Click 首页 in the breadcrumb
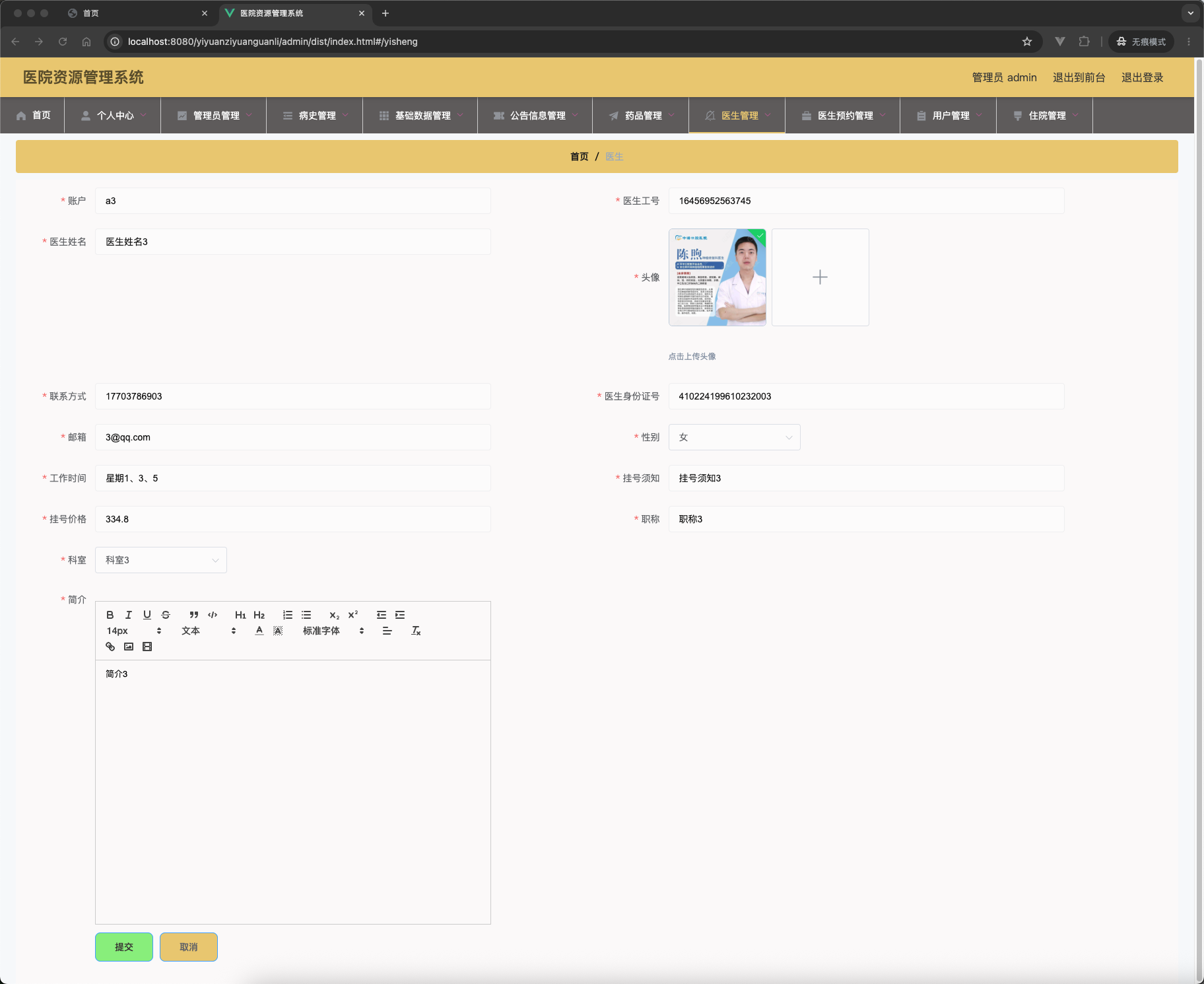The height and width of the screenshot is (984, 1204). [x=579, y=157]
